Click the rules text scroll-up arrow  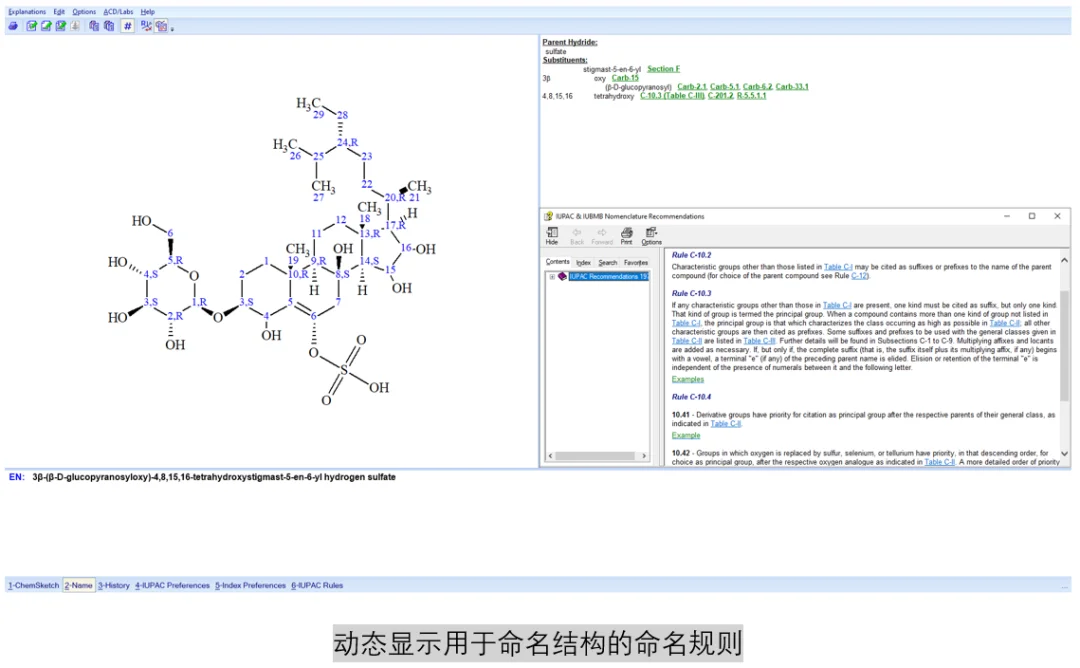pos(1064,260)
